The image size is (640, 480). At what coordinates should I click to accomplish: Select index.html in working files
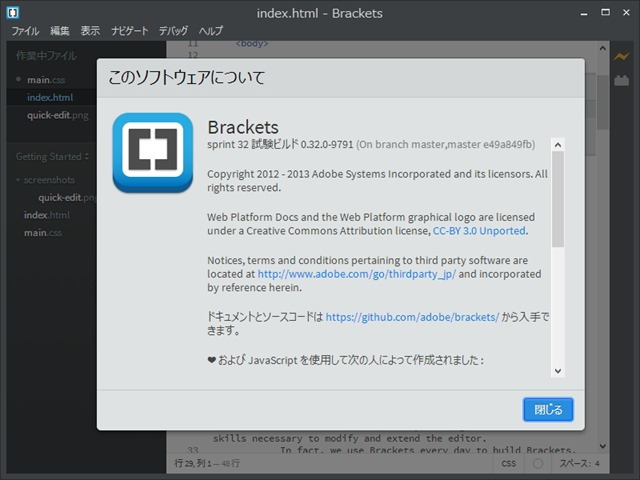(x=50, y=98)
